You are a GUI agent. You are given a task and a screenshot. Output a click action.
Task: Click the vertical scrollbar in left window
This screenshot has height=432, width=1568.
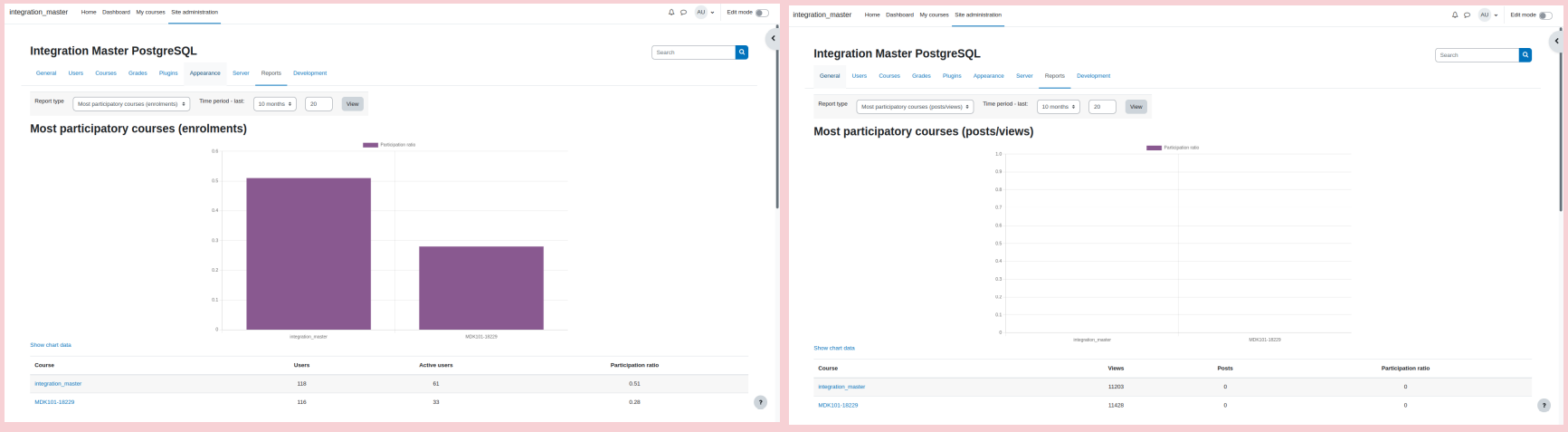pyautogui.click(x=777, y=116)
